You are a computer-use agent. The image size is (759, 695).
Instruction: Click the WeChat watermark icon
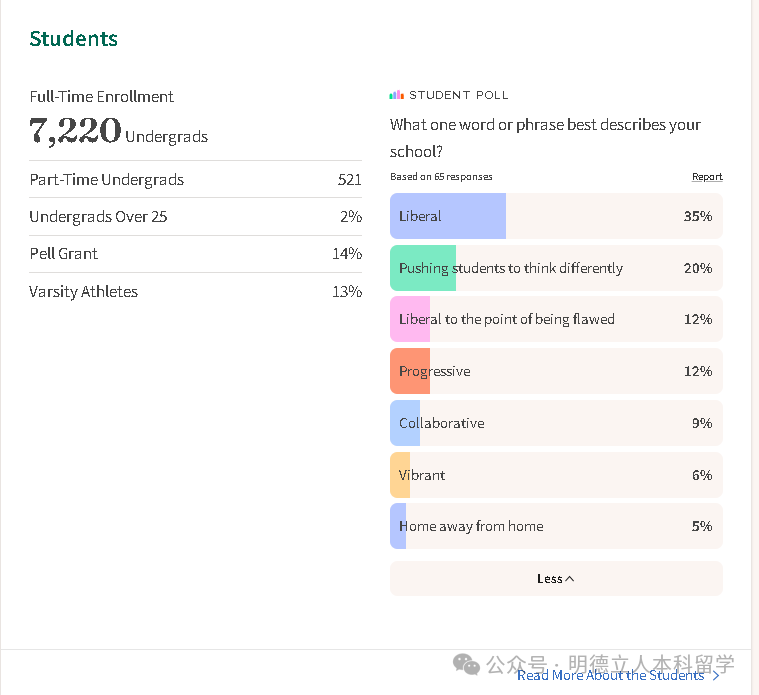pos(466,664)
